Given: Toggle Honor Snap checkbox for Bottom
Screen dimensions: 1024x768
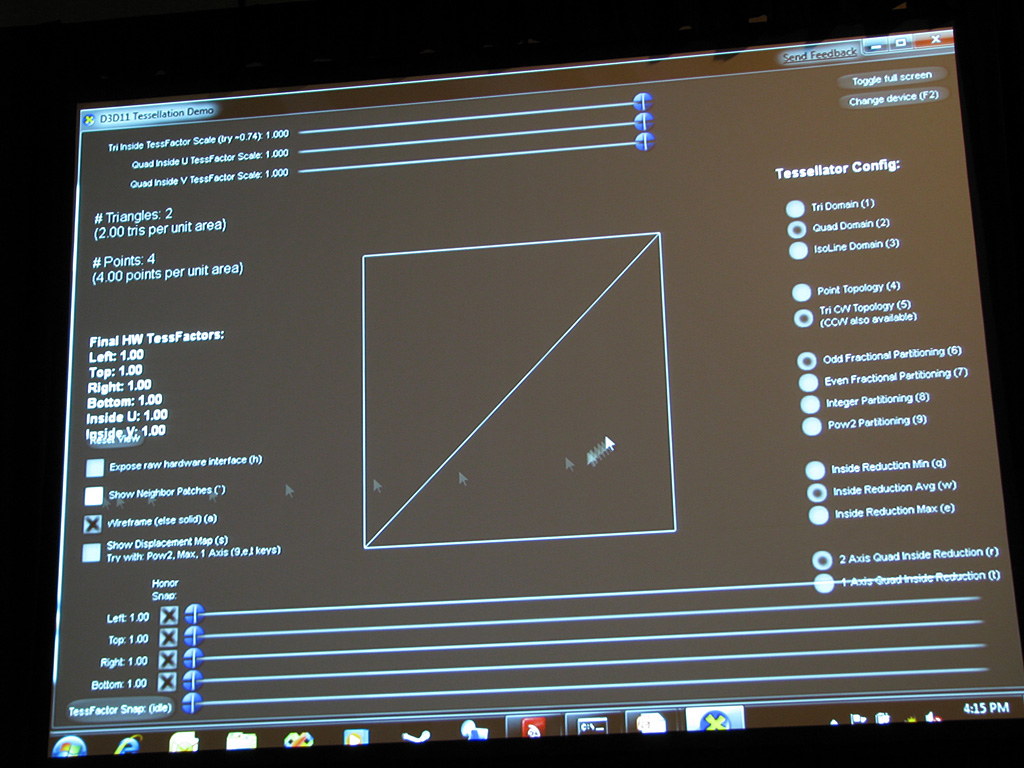Looking at the screenshot, I should pos(167,682).
